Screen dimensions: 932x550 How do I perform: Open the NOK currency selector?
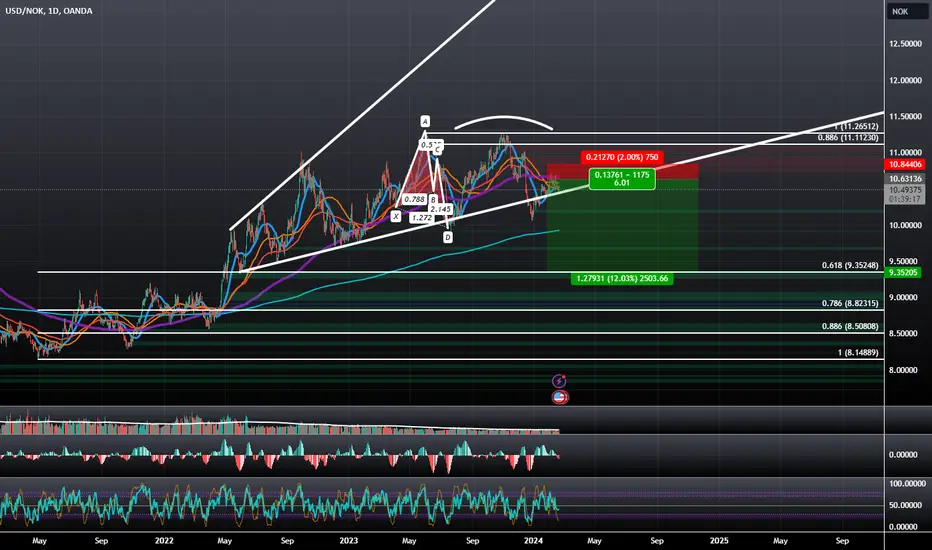click(x=908, y=11)
